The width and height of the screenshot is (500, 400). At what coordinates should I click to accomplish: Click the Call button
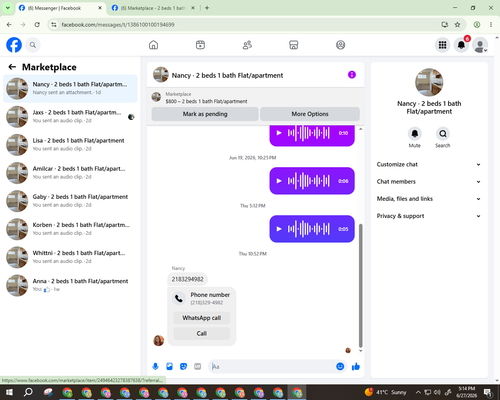[202, 333]
